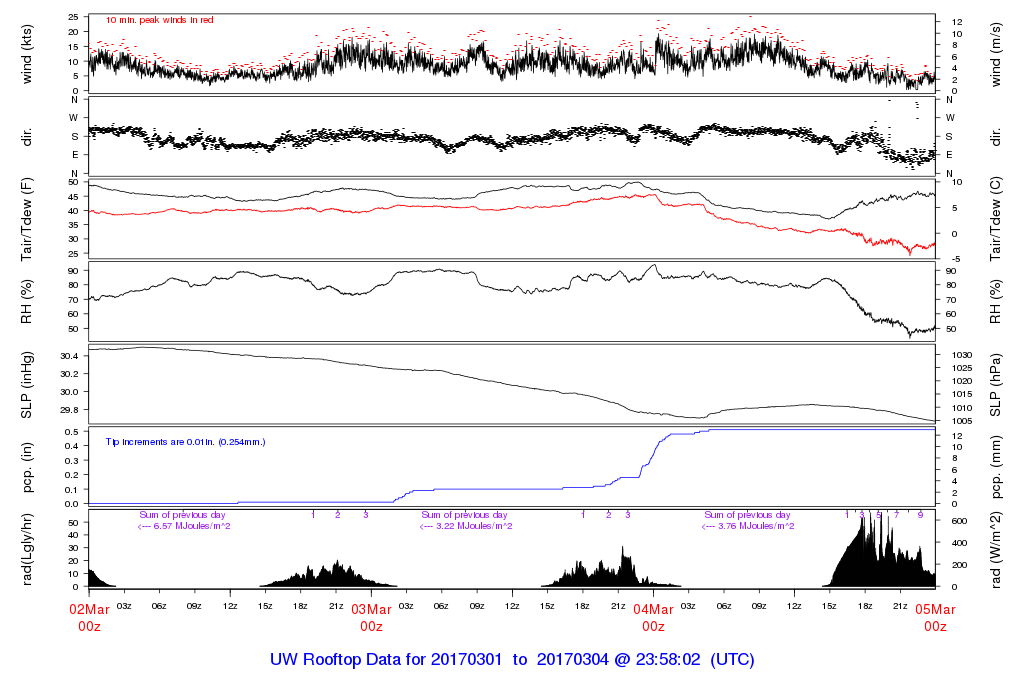
Task: Click the '400' radiation tick label
Action: click(959, 543)
